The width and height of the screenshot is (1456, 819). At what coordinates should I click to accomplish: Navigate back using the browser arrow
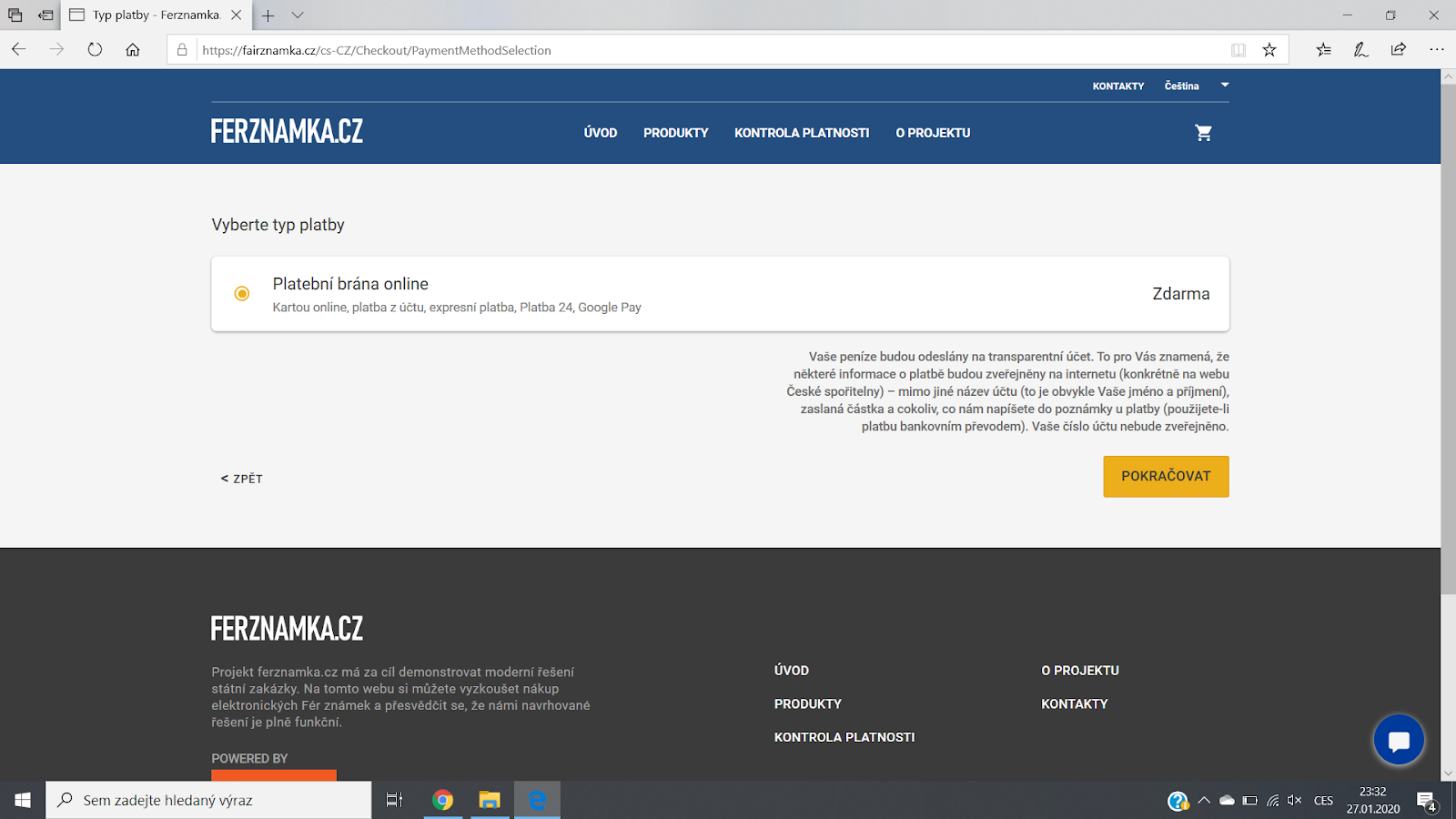18,50
